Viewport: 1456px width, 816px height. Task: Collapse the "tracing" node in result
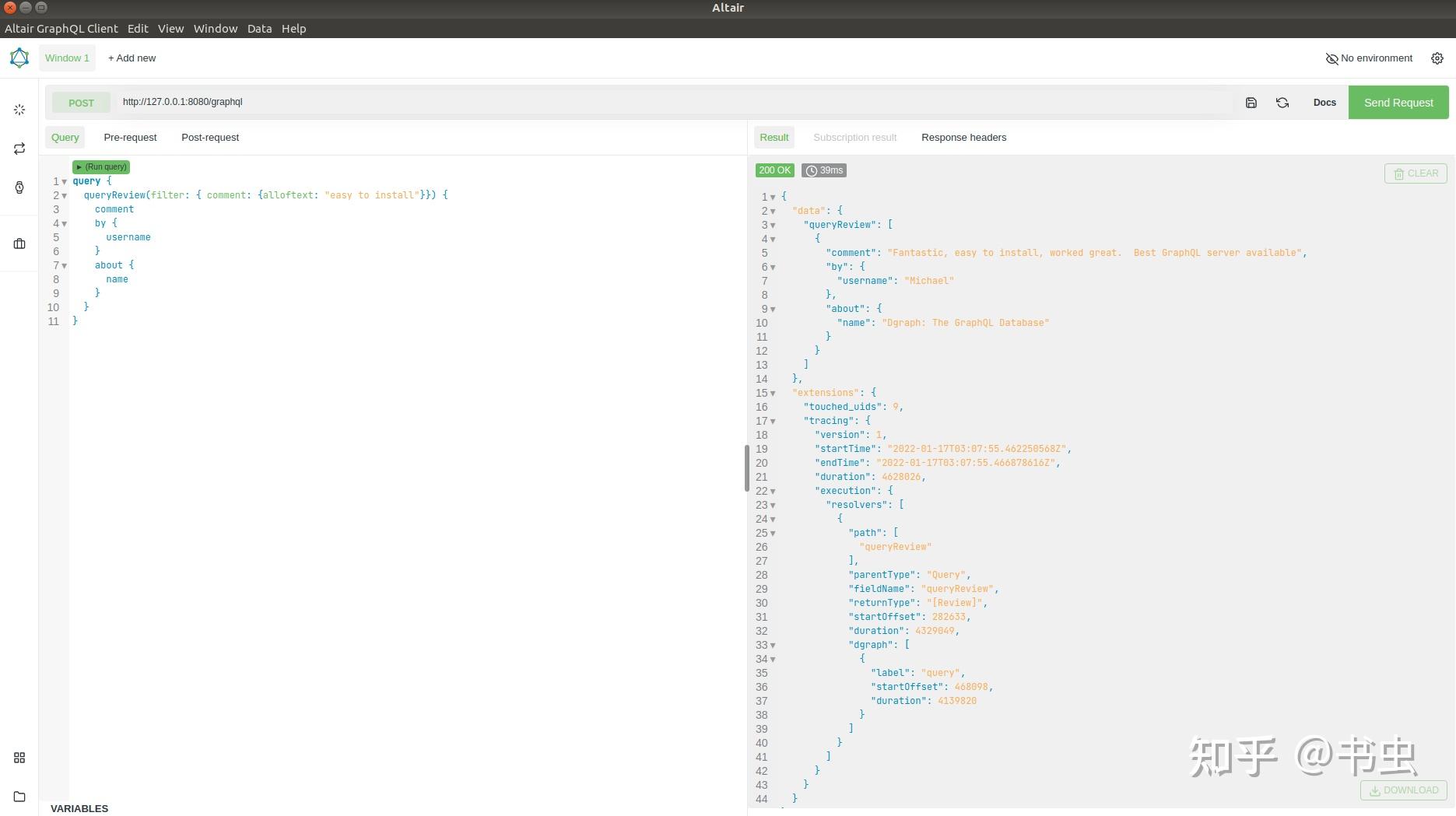tap(773, 422)
